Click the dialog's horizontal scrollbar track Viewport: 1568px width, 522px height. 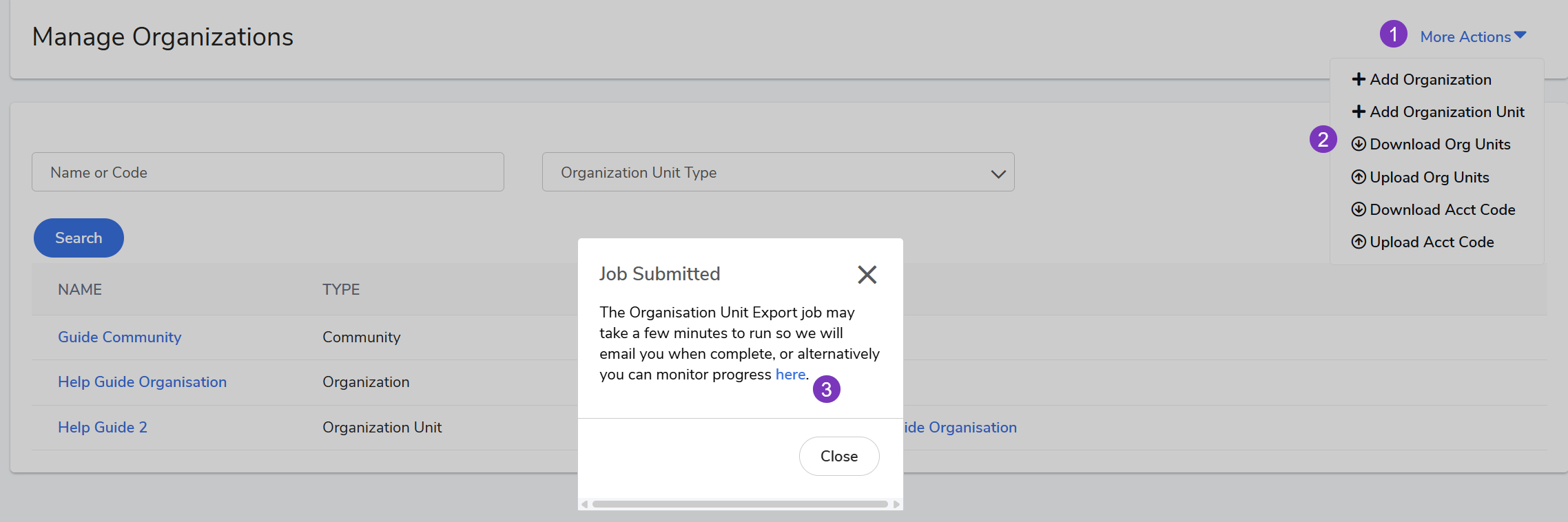(x=740, y=504)
